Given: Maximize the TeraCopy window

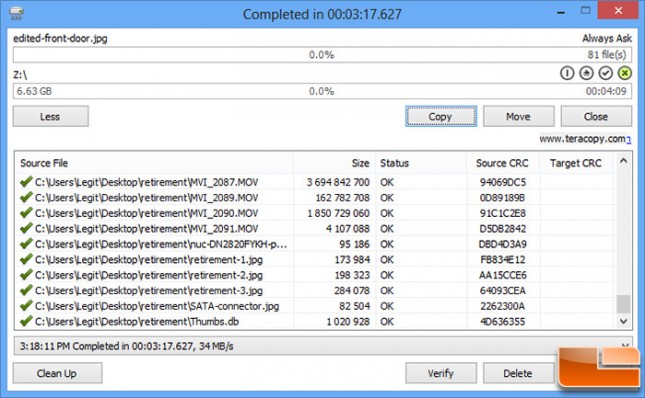Looking at the screenshot, I should click(585, 11).
